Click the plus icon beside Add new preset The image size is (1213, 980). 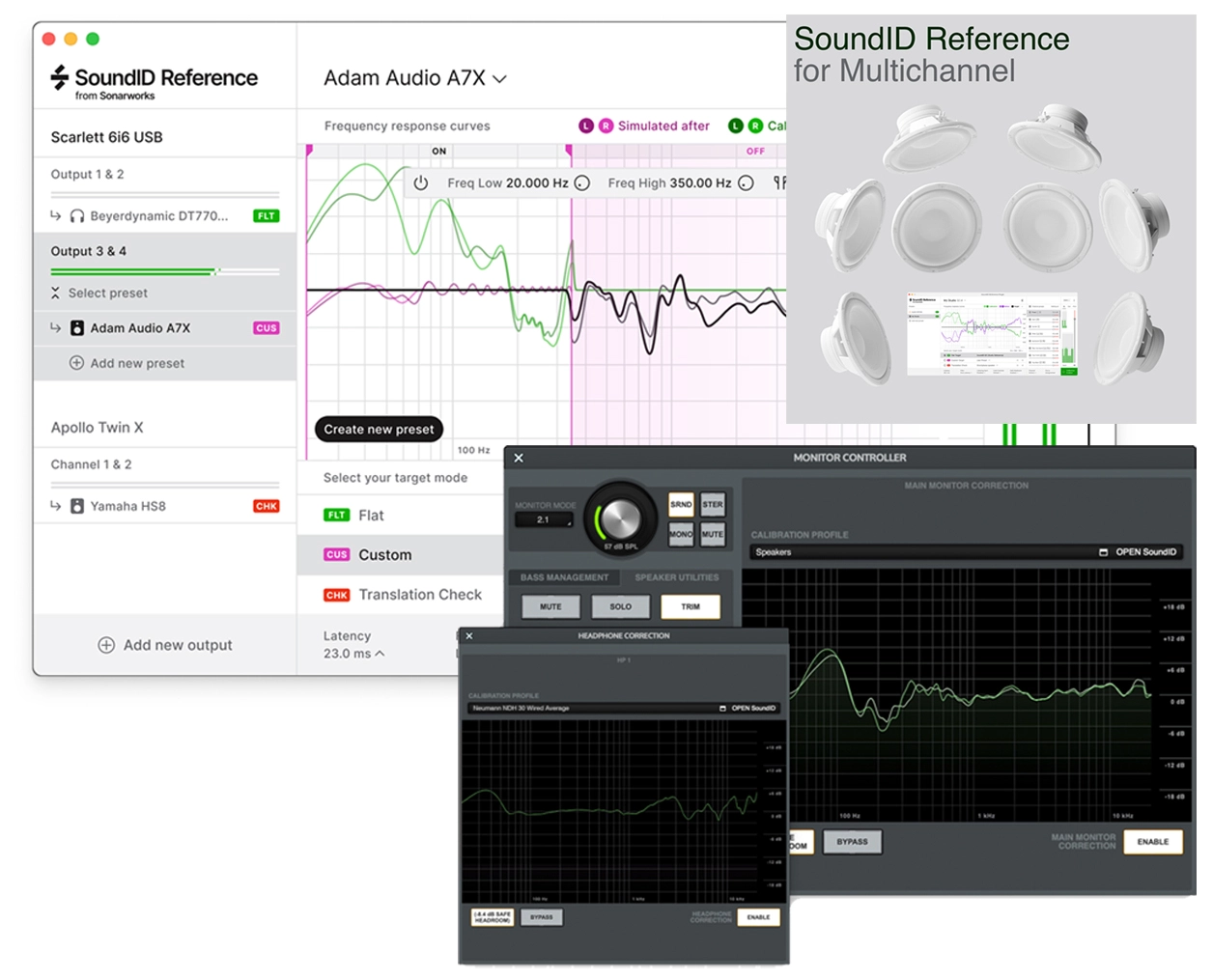76,363
